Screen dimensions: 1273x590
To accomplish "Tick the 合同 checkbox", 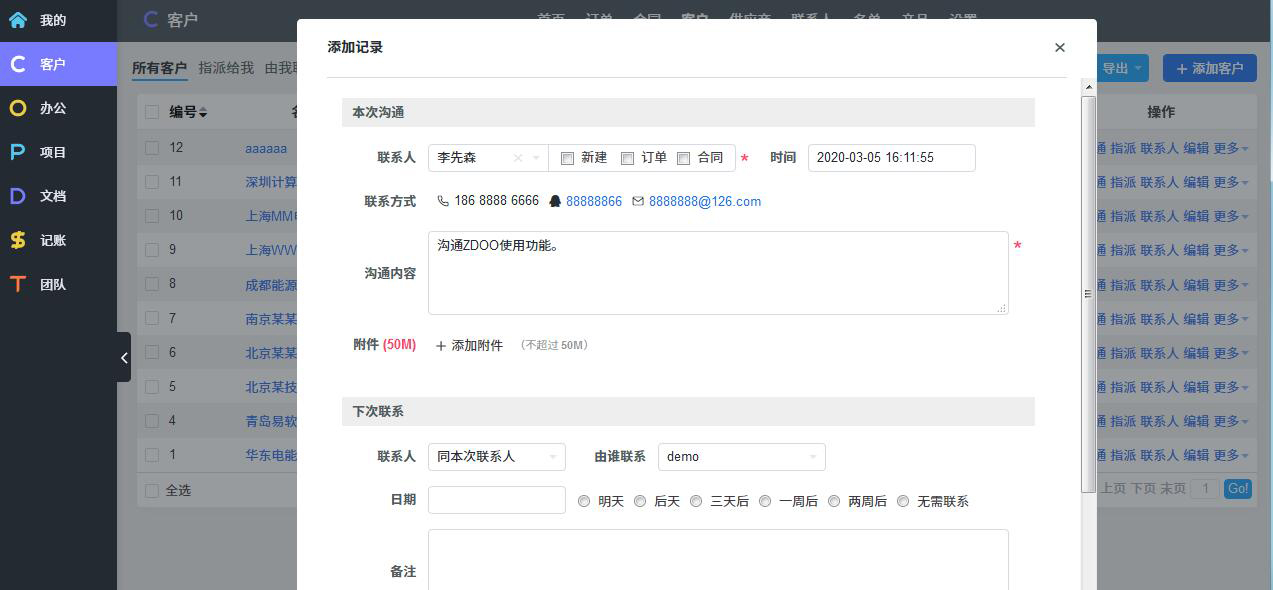I will click(683, 158).
